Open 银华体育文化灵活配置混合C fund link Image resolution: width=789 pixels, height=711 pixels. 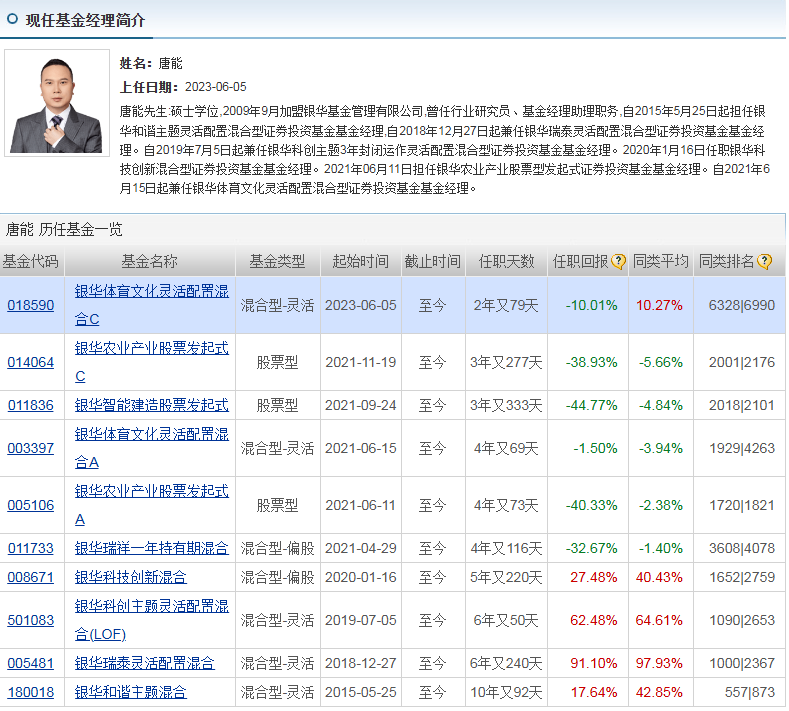pyautogui.click(x=151, y=305)
